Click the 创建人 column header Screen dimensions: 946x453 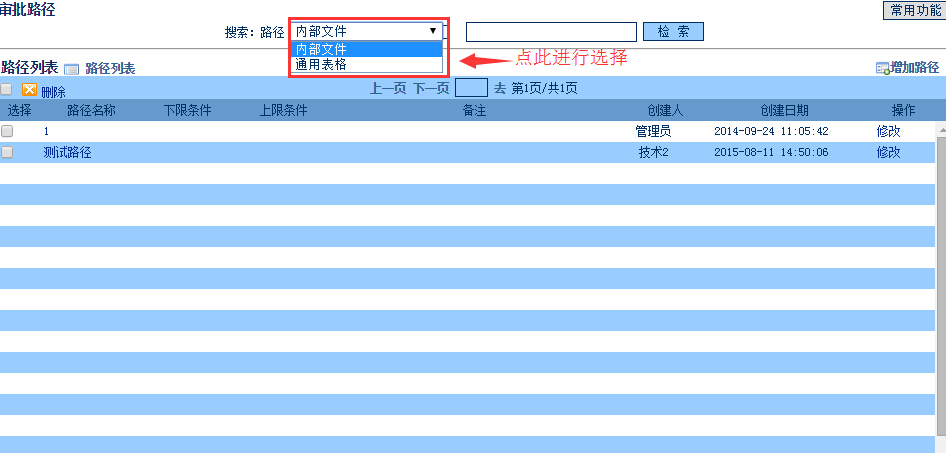[x=665, y=110]
